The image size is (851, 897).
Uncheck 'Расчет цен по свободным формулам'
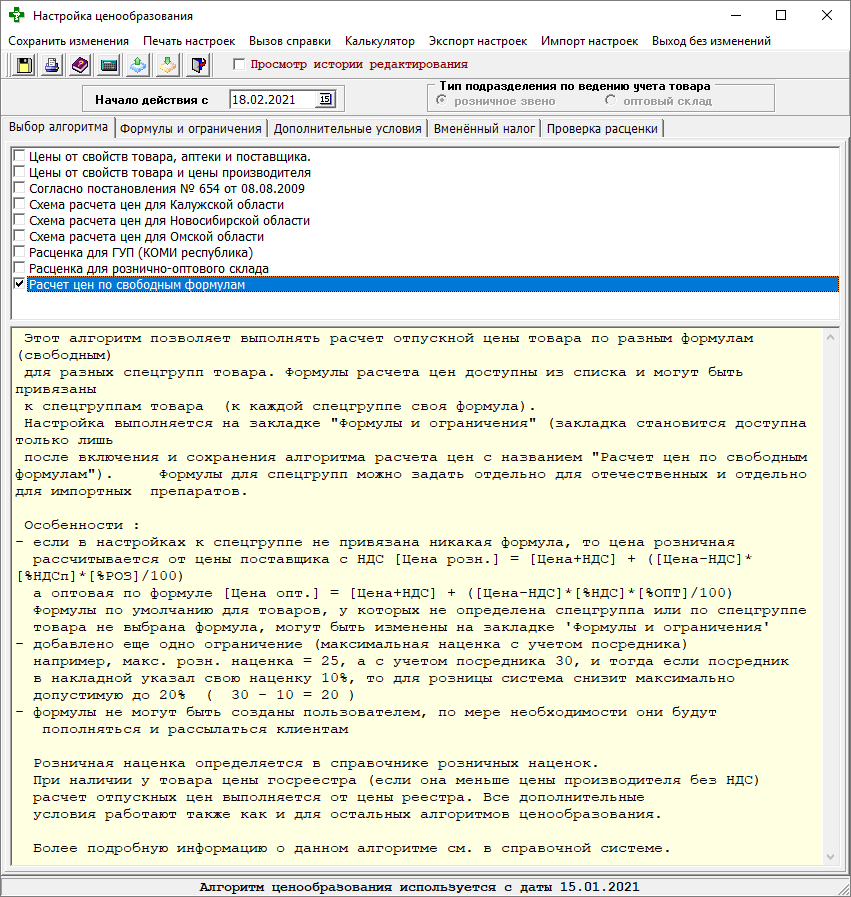coord(20,285)
